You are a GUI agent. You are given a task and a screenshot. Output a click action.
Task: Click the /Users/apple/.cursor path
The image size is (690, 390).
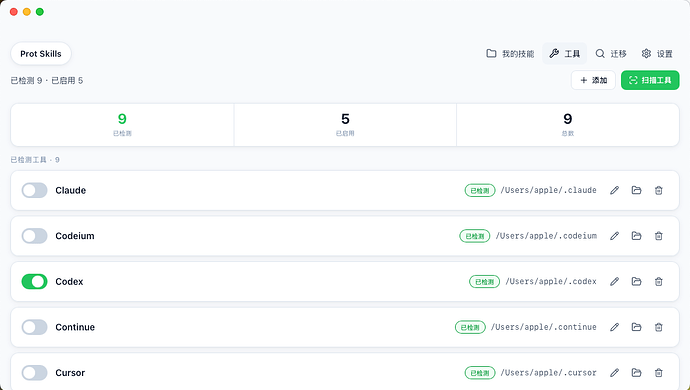coord(548,373)
